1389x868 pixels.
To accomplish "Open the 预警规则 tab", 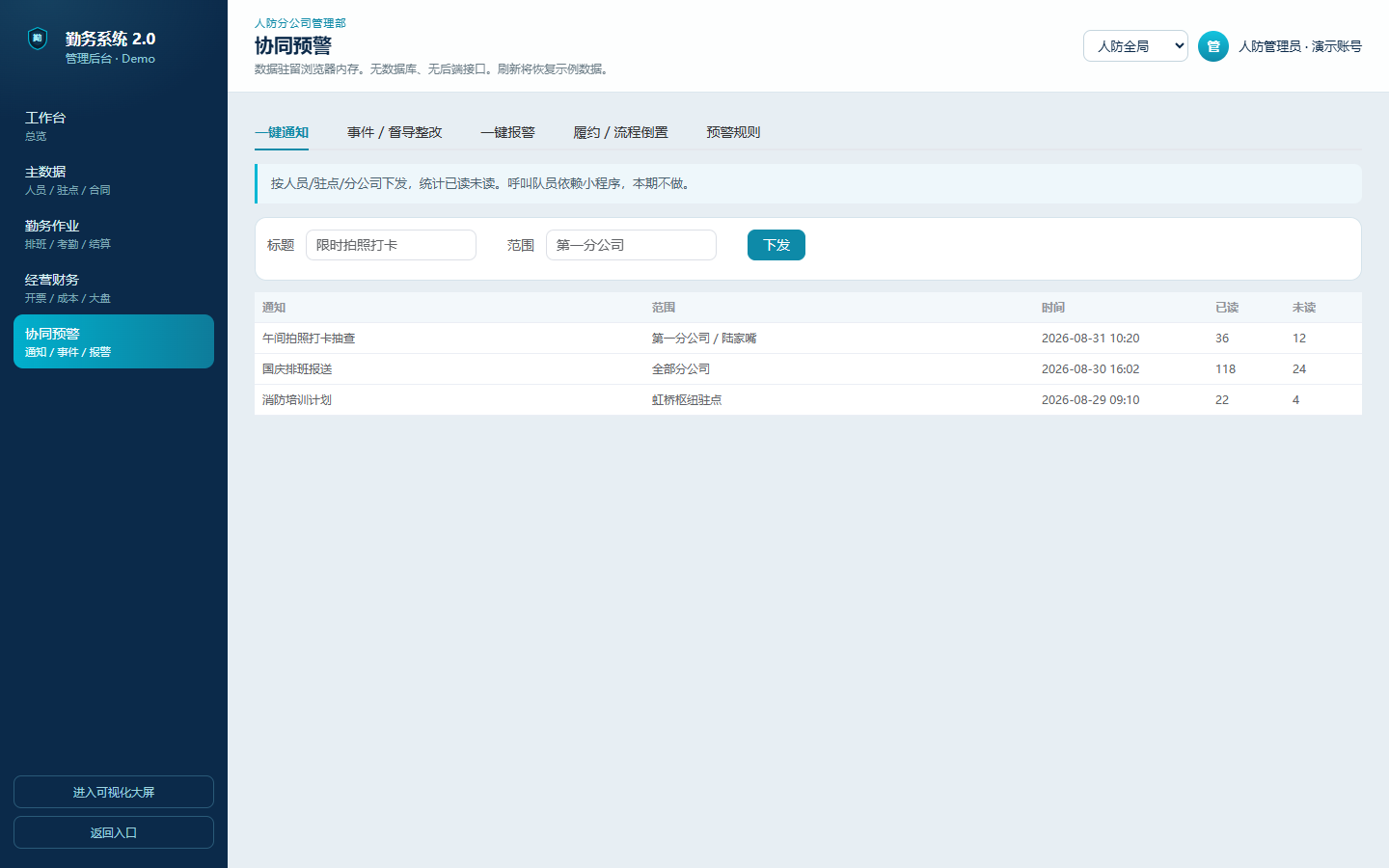I will coord(733,132).
